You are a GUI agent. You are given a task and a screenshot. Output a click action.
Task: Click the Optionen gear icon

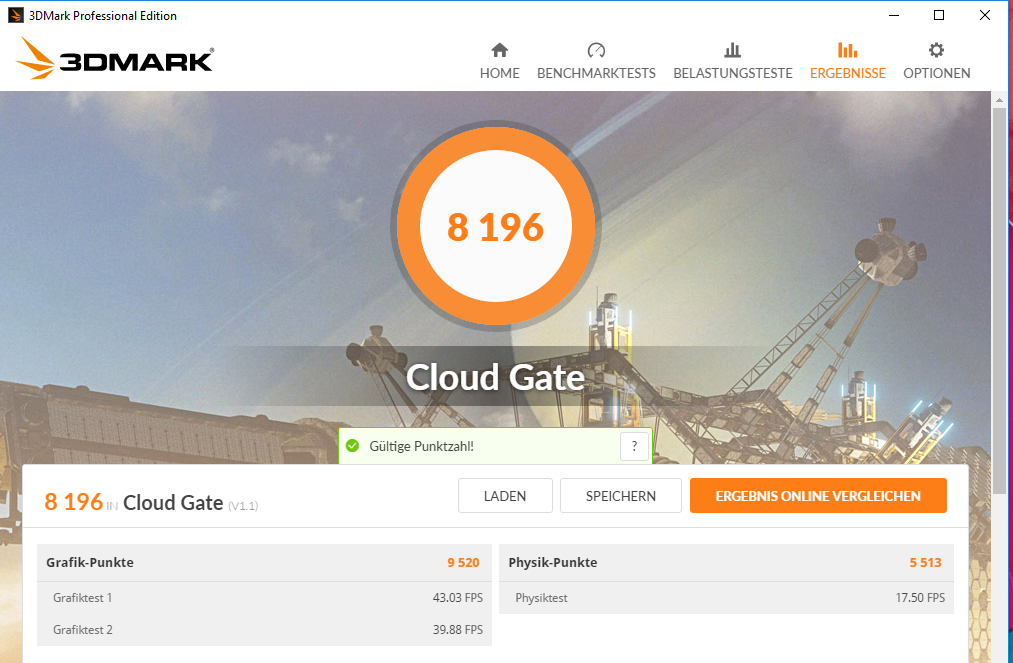click(x=936, y=50)
